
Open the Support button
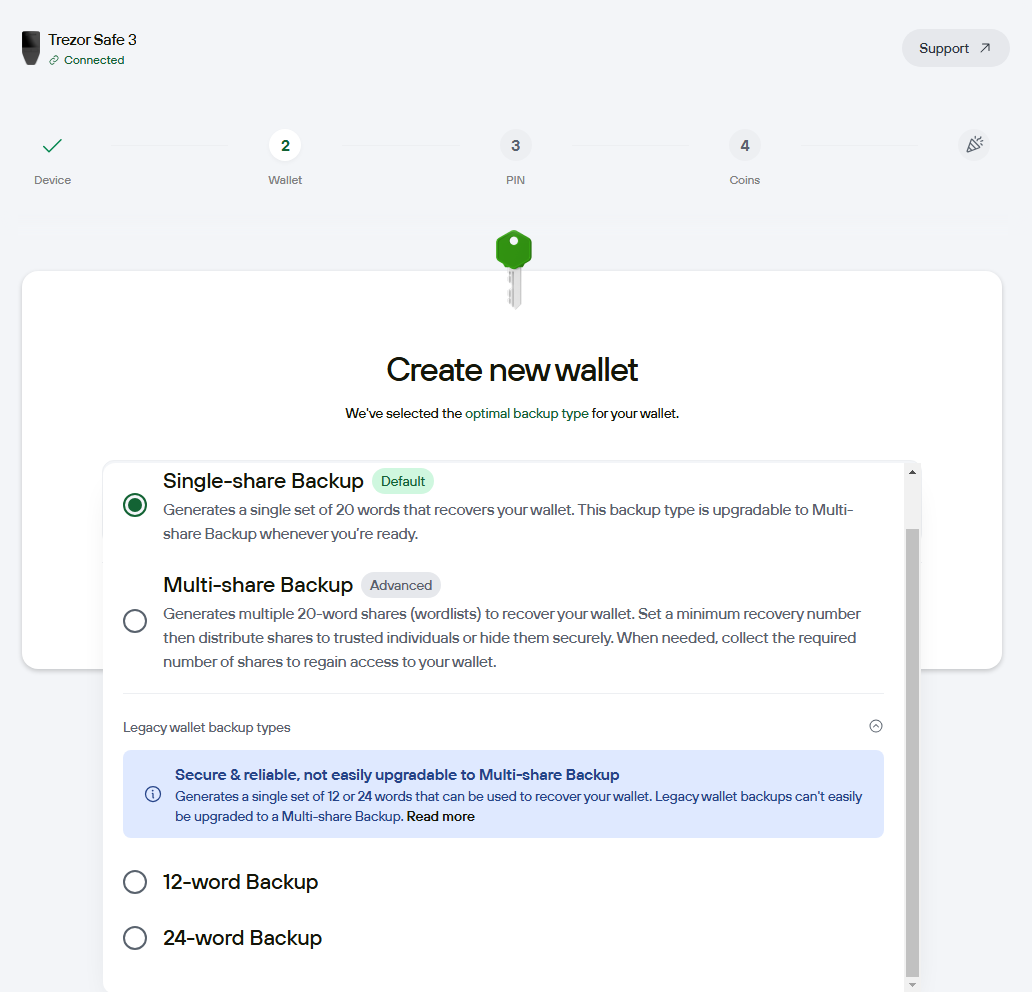(x=955, y=48)
